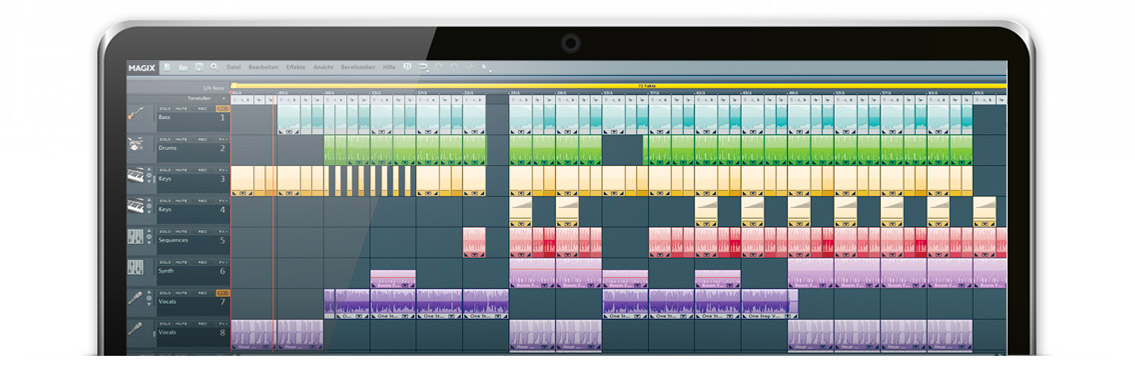This screenshot has height=368, width=1135.
Task: Arm REC on the Synth track
Action: click(x=202, y=262)
